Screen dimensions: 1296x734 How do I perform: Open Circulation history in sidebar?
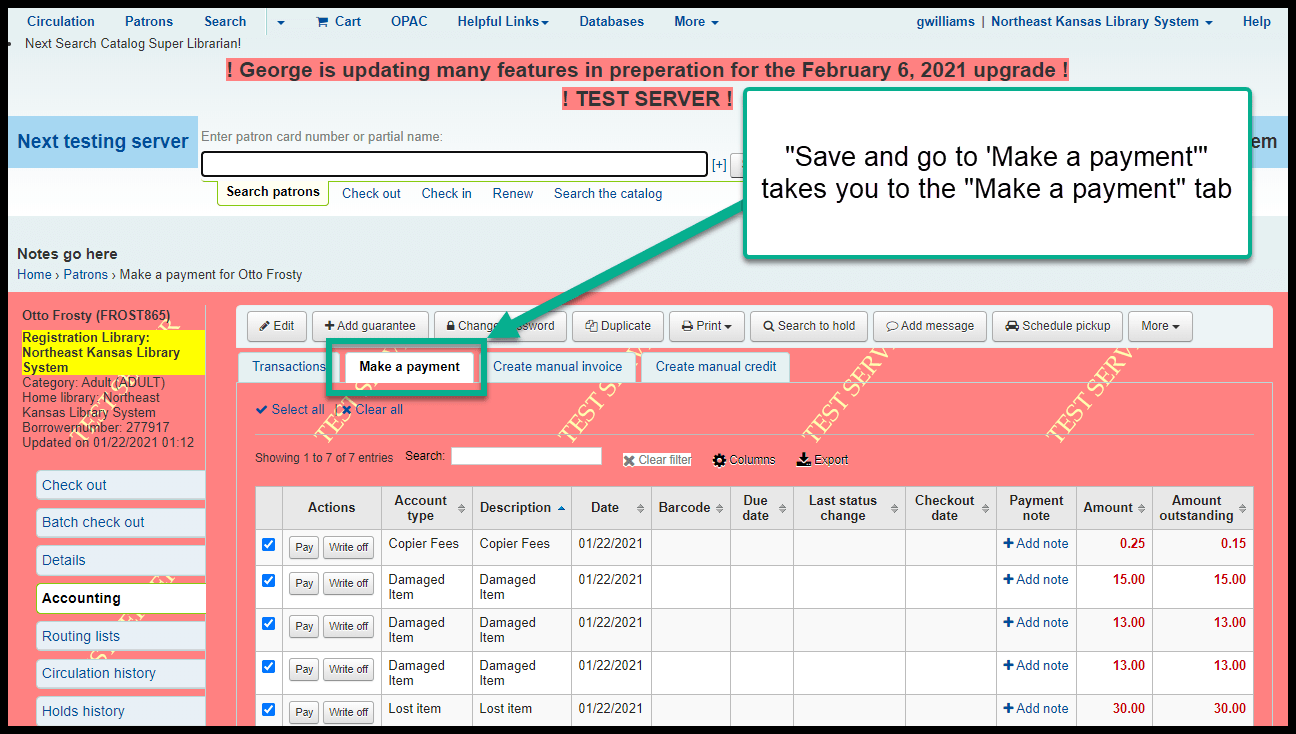121,673
